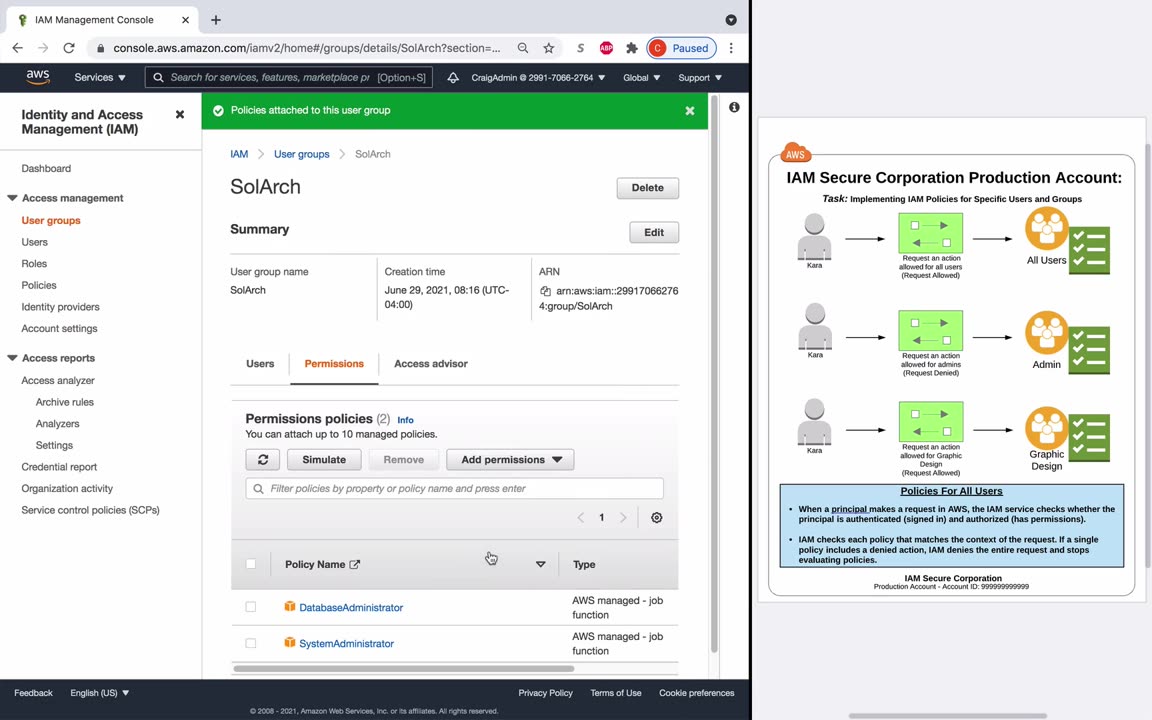Open Policies in the IAM sidebar
Screen dimensions: 1152x720
coord(39,285)
